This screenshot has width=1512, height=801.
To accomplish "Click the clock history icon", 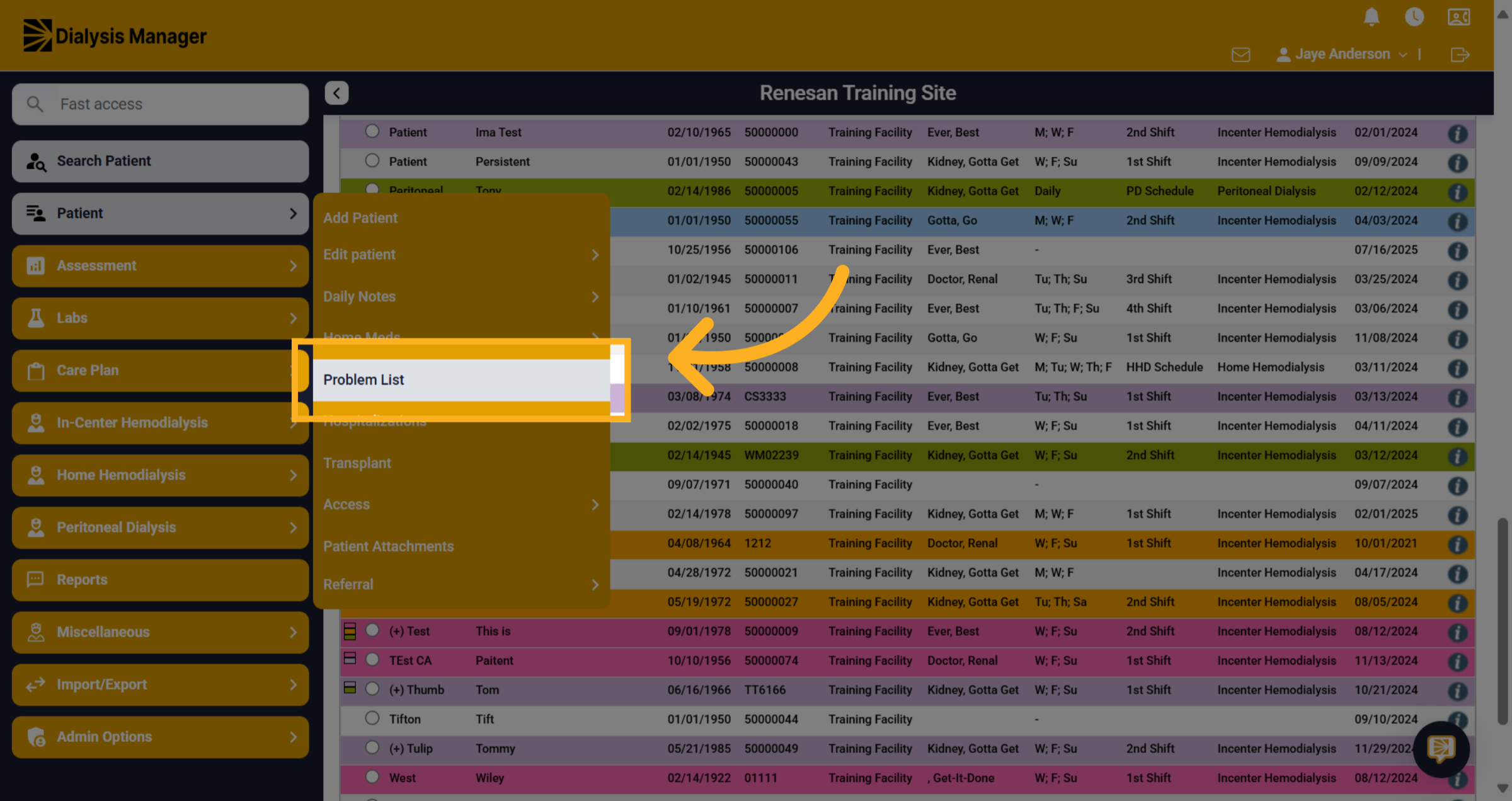I will click(1414, 17).
